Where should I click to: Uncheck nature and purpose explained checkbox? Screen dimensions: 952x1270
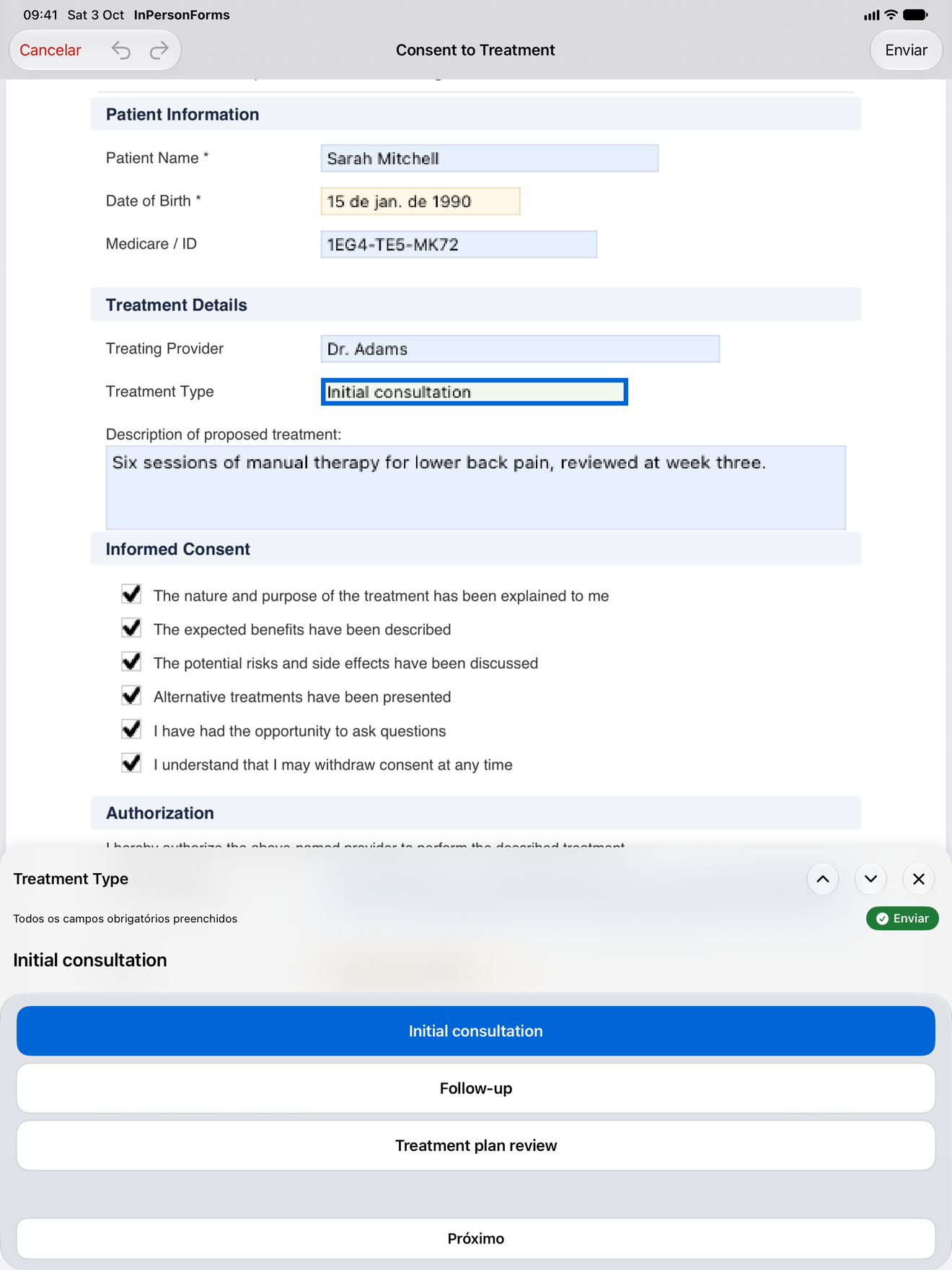tap(131, 595)
